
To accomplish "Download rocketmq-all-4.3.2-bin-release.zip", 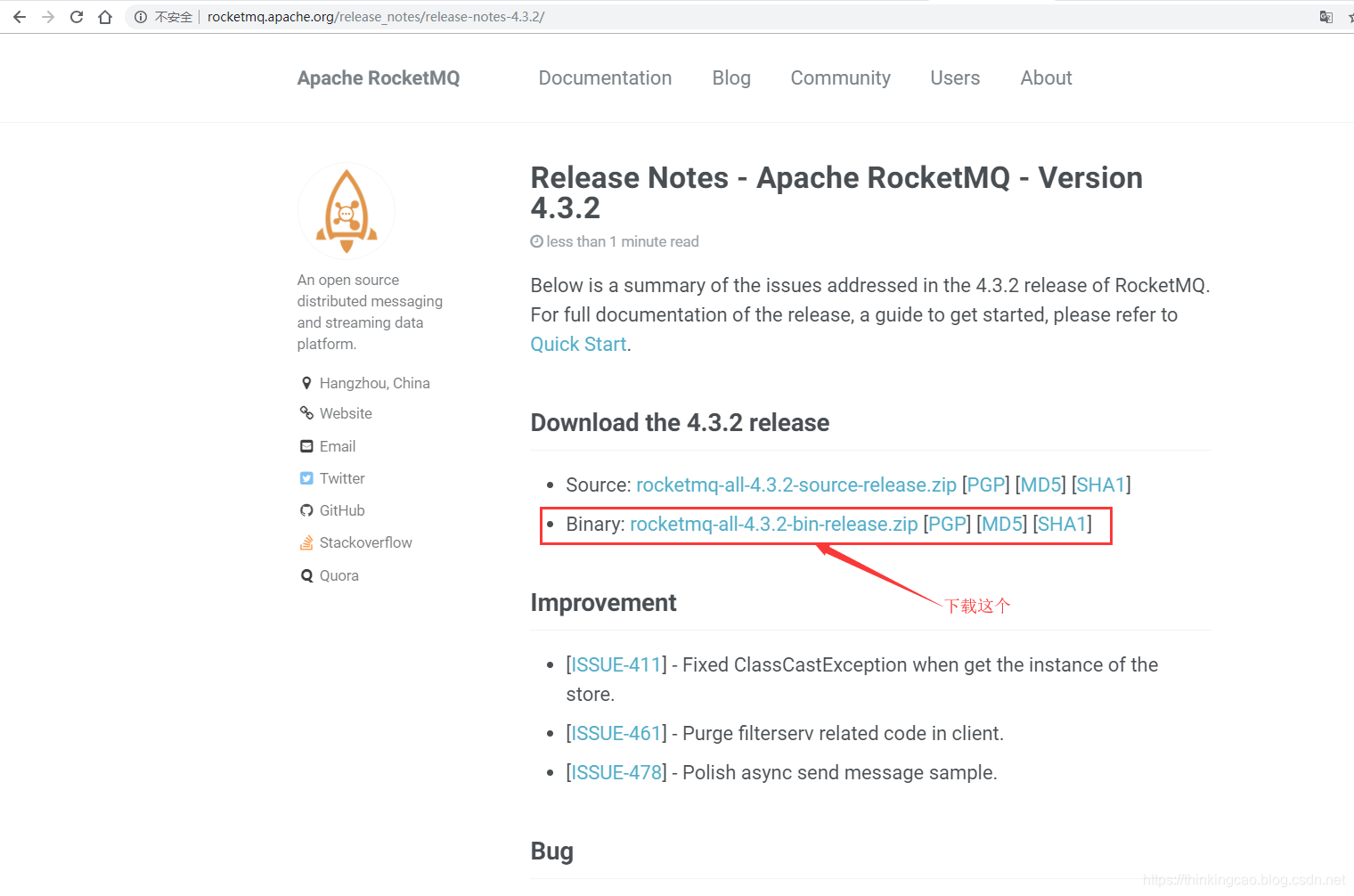I will click(773, 525).
